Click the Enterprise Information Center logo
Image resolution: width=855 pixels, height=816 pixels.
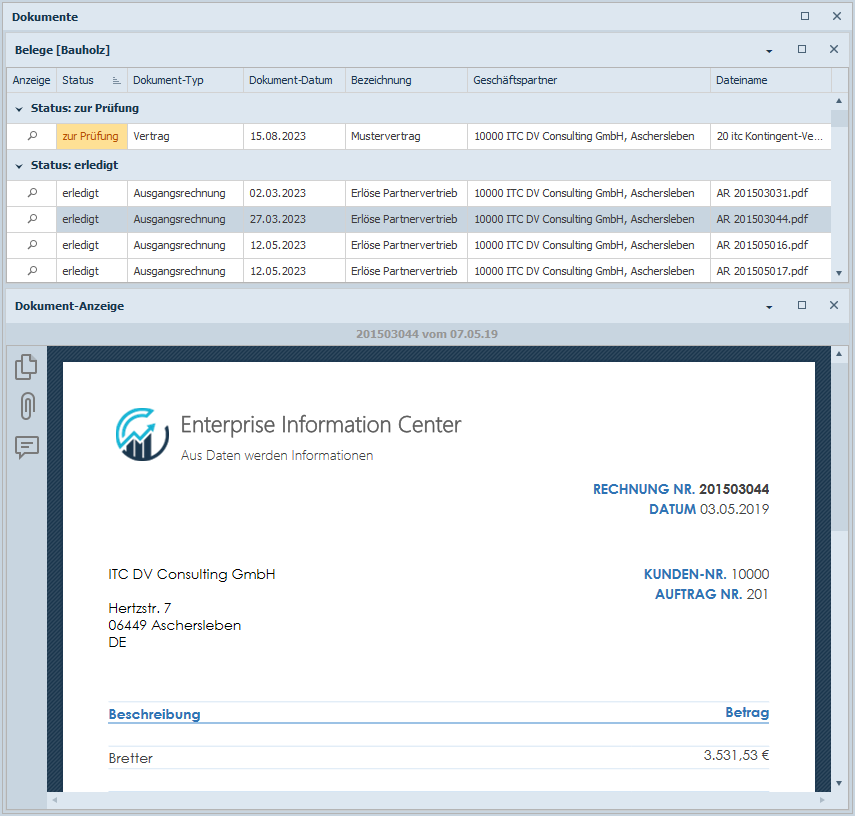142,434
